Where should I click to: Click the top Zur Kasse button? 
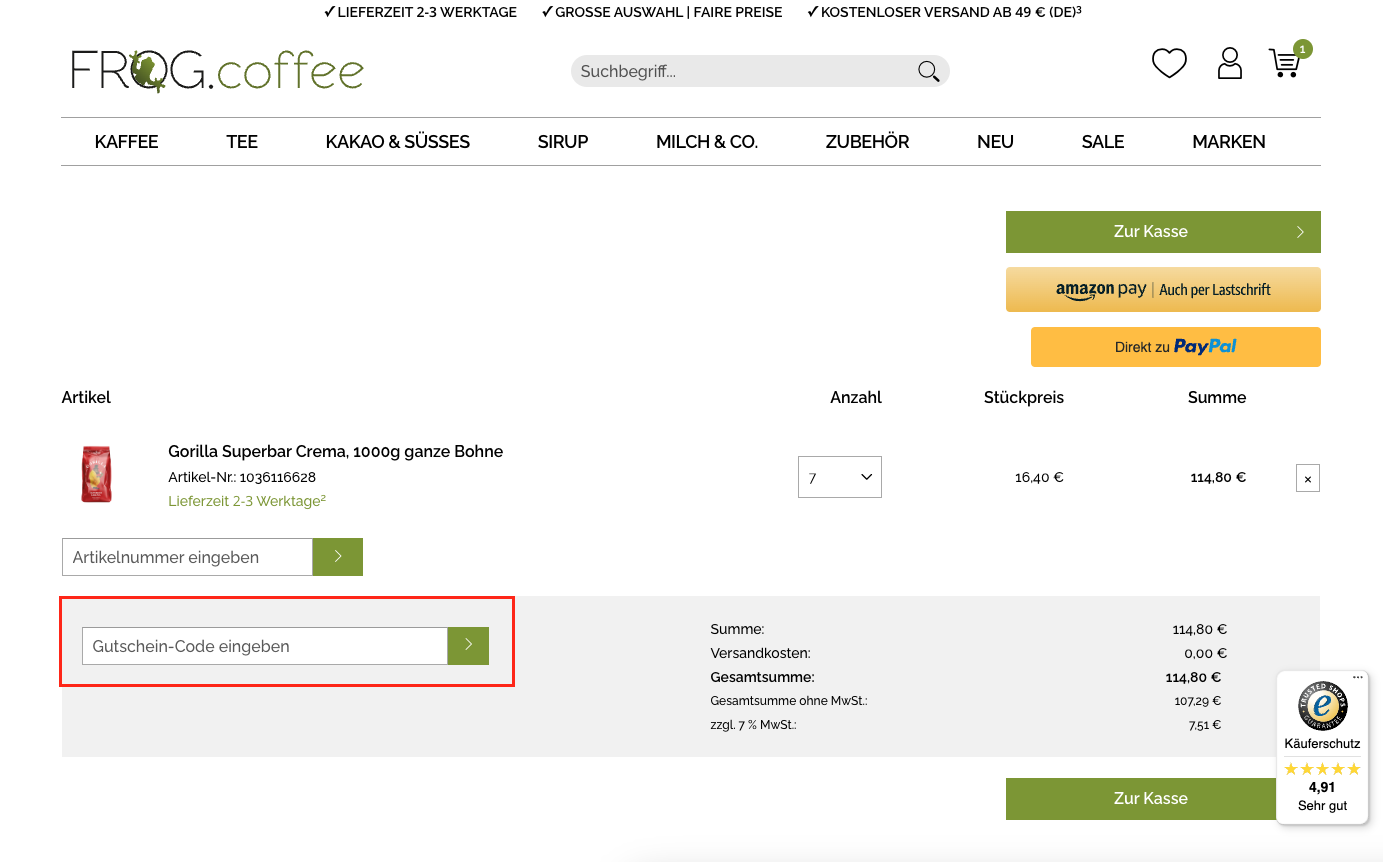(x=1163, y=232)
